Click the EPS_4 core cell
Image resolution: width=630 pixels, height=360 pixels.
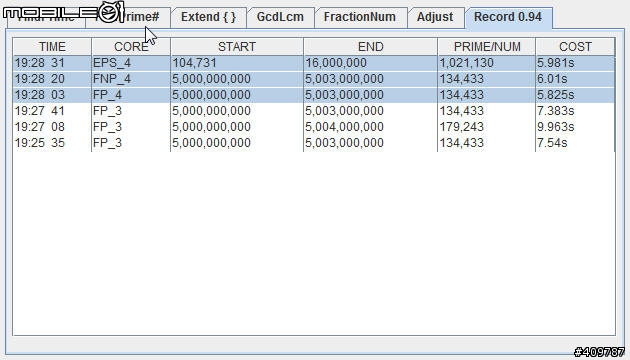click(131, 63)
